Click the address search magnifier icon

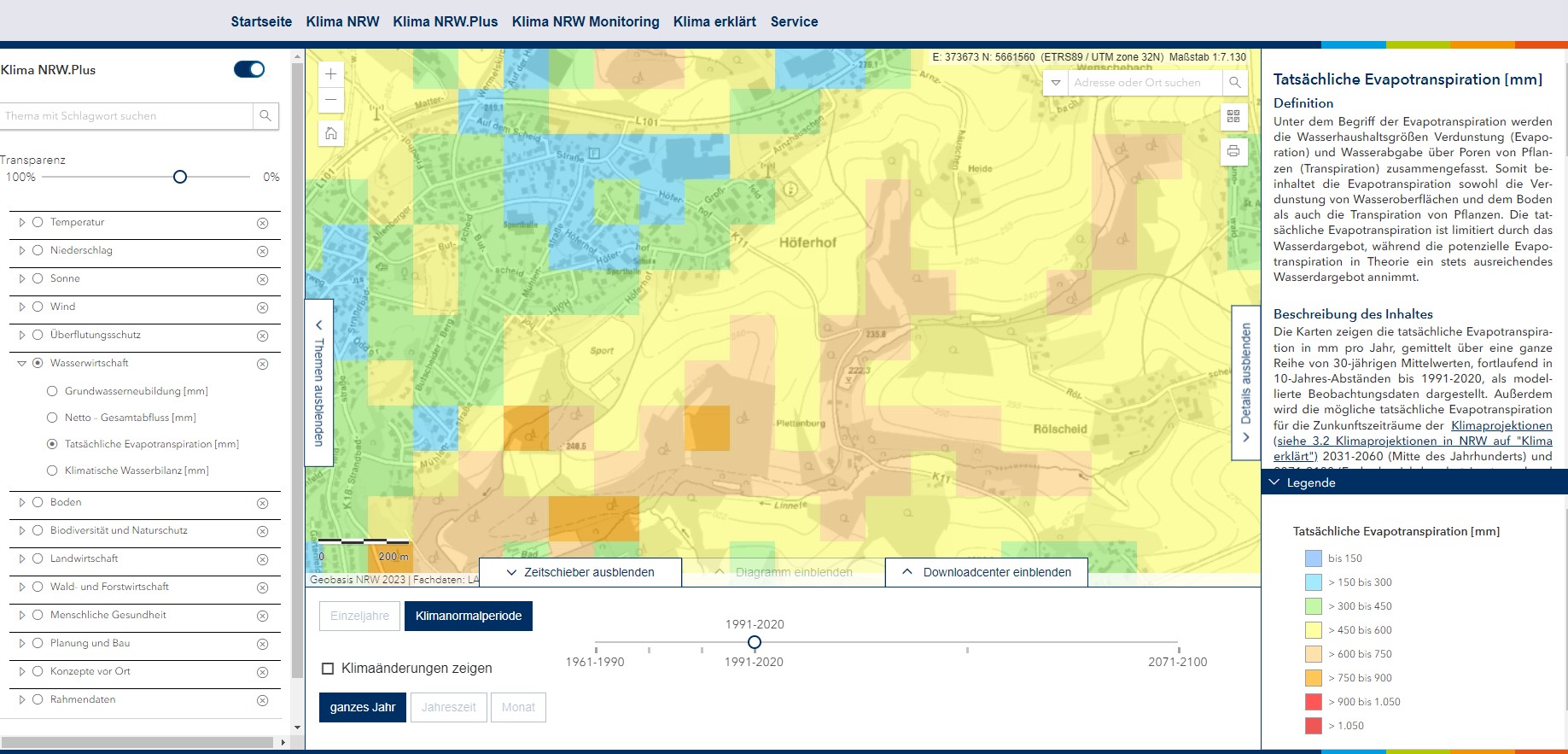pyautogui.click(x=1234, y=83)
